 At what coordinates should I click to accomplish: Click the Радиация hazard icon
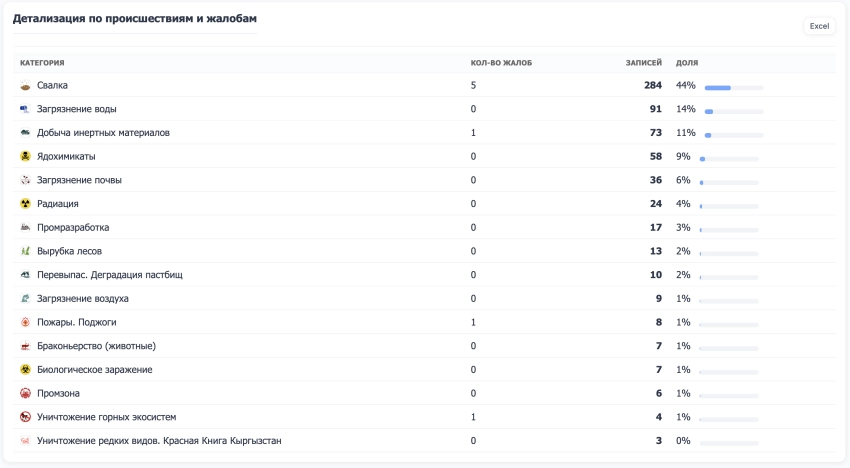25,204
